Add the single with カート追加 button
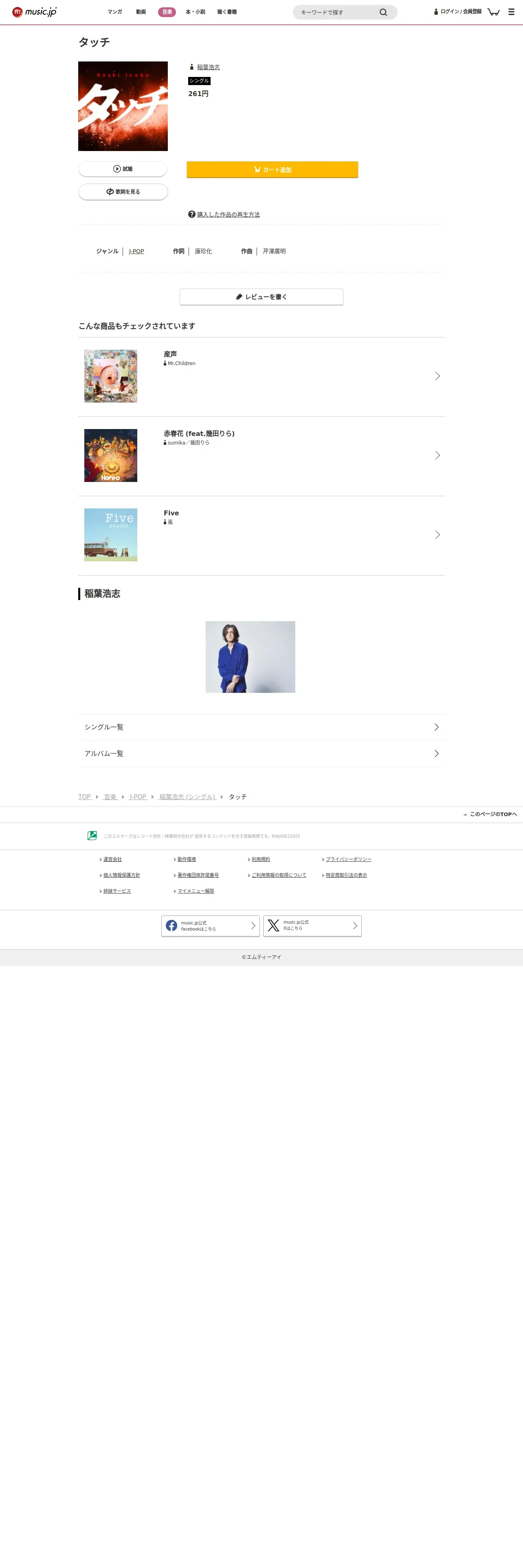This screenshot has height=1568, width=523. click(x=272, y=170)
